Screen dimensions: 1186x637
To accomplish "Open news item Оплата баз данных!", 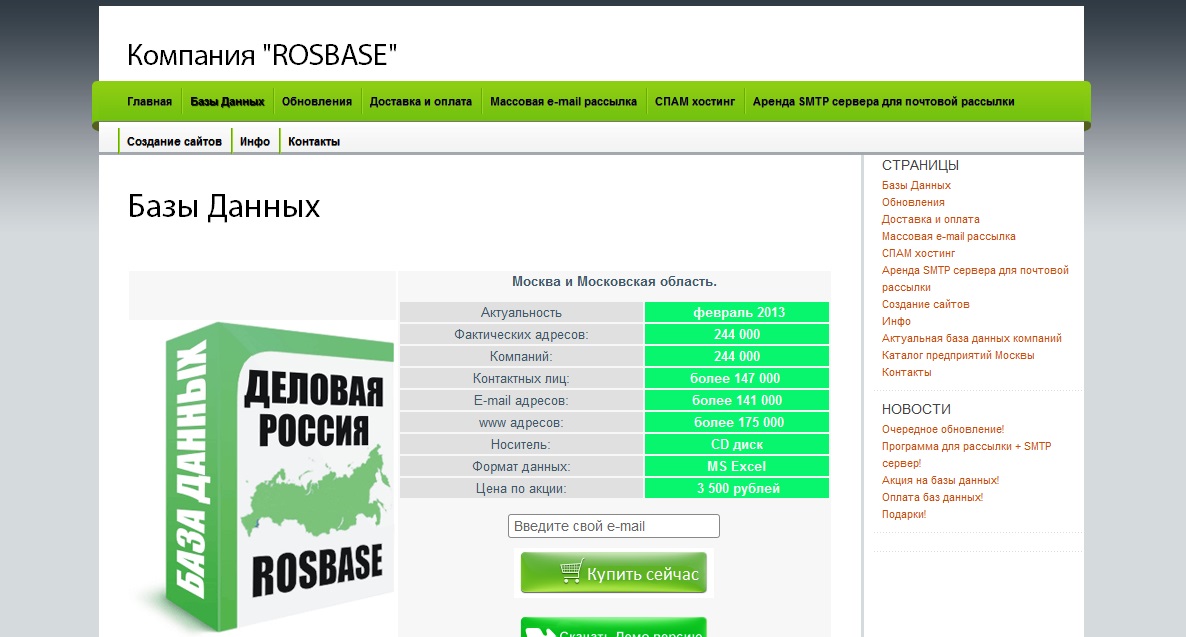I will (932, 497).
